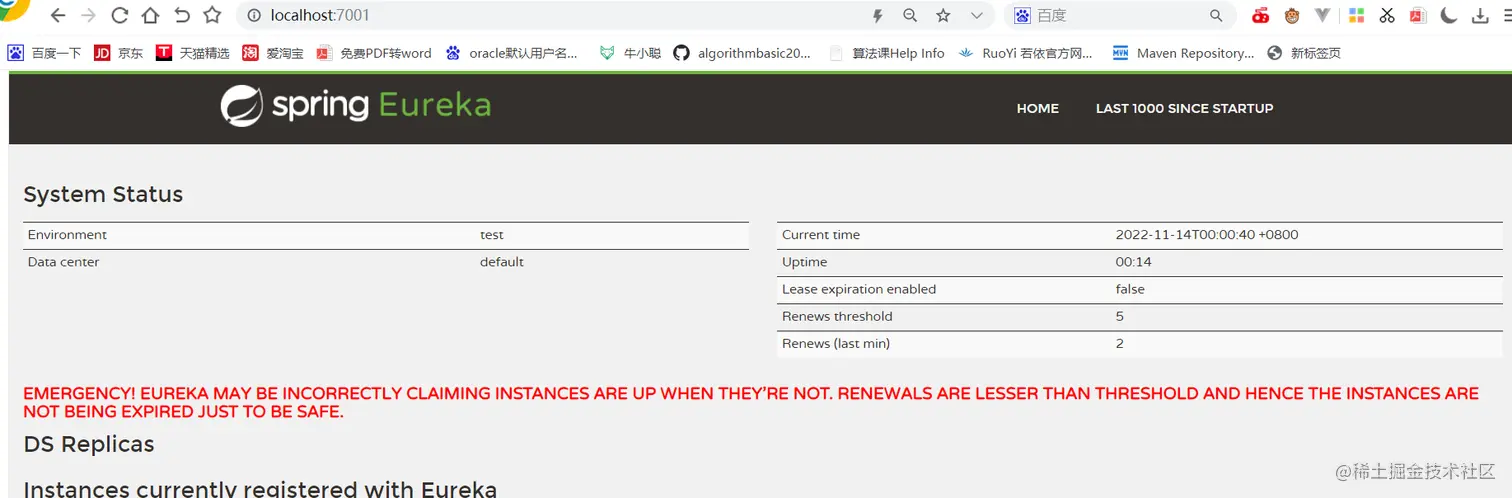Click the 'Lease expiration enabled' label
This screenshot has height=498, width=1512.
point(859,289)
